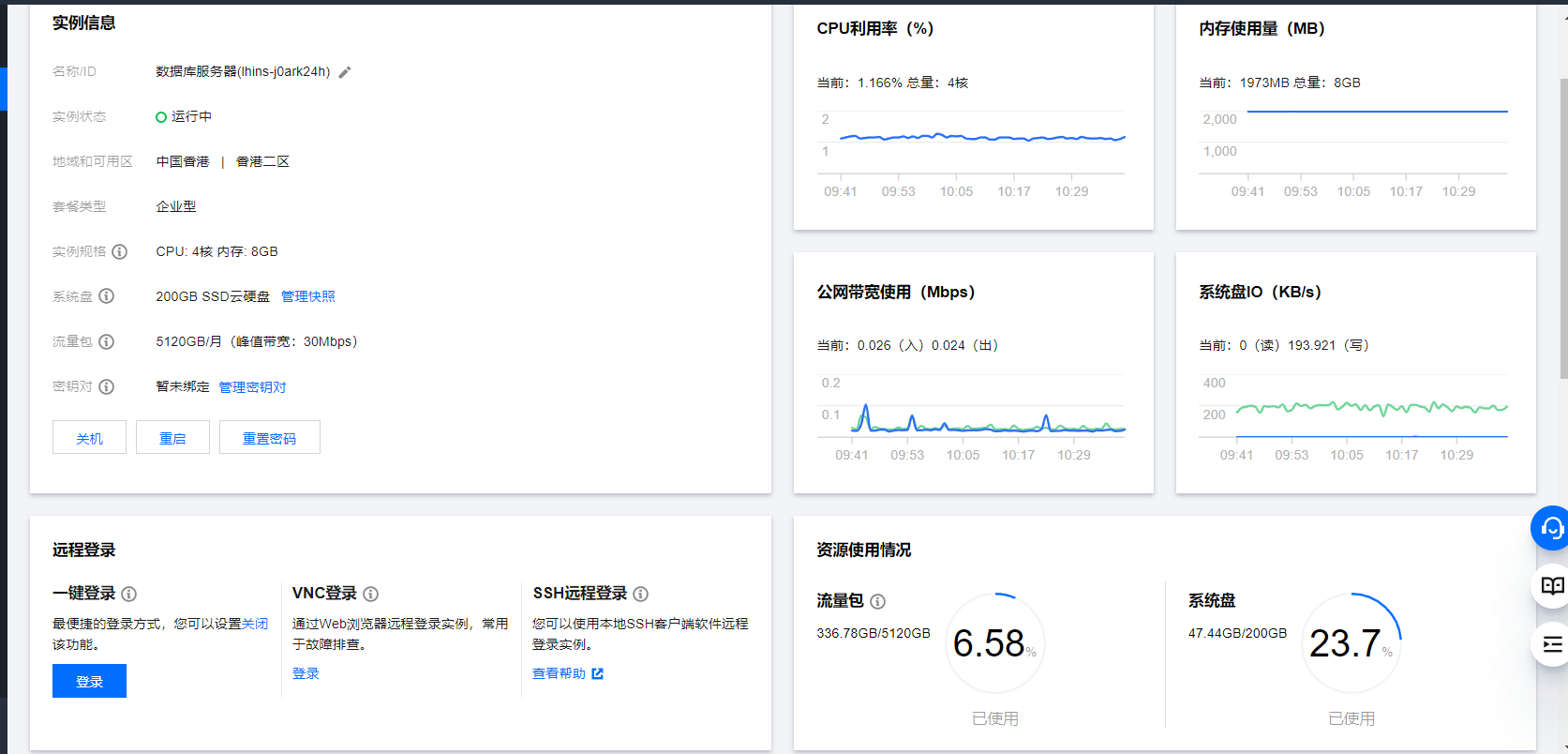
Task: Click the 6.58% traffic package usage ring
Action: (x=994, y=643)
